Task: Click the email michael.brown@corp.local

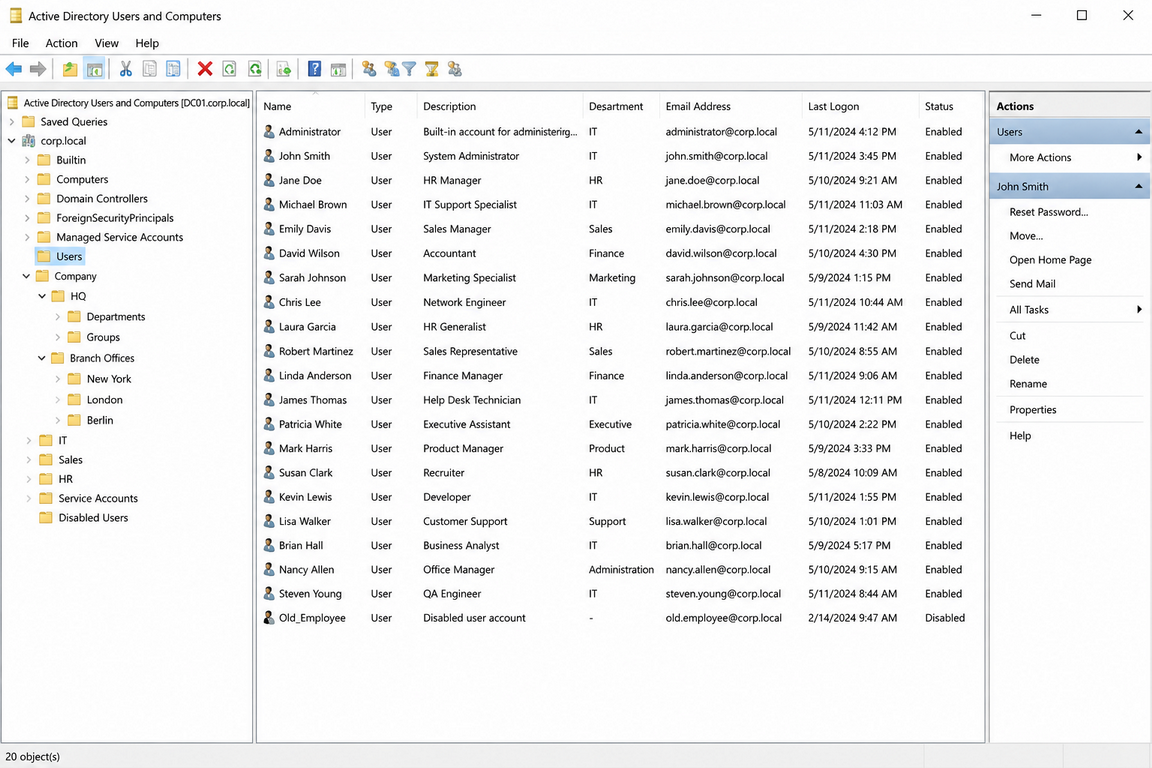Action: pos(725,204)
